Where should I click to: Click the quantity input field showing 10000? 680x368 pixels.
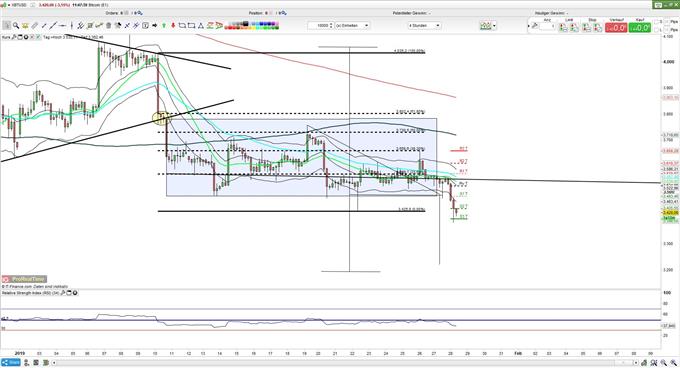tap(319, 26)
